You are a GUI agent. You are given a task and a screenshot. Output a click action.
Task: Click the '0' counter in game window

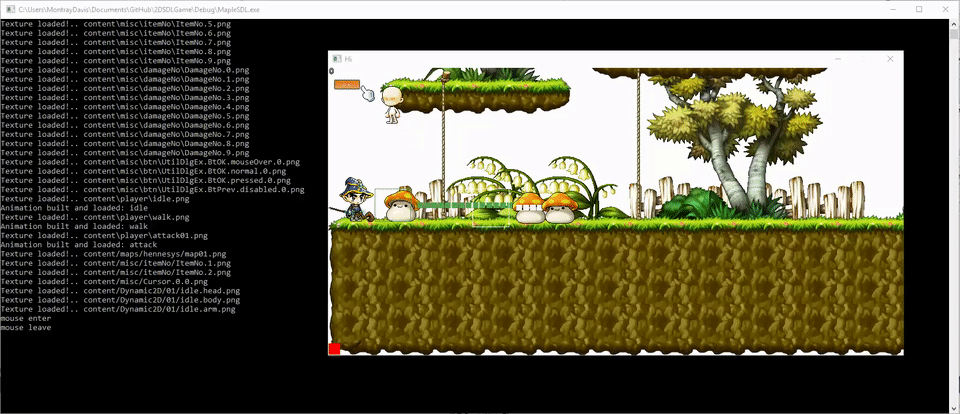click(331, 71)
